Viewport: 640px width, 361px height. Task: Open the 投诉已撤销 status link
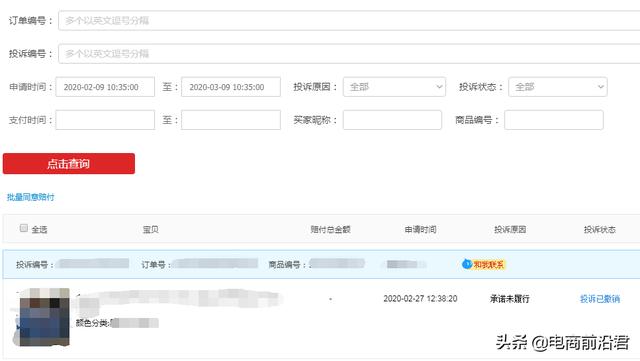pyautogui.click(x=600, y=299)
